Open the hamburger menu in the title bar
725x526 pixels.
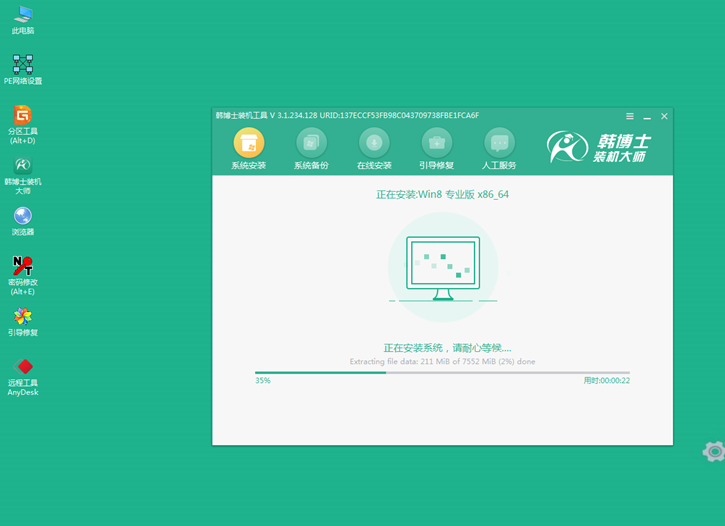pos(630,116)
